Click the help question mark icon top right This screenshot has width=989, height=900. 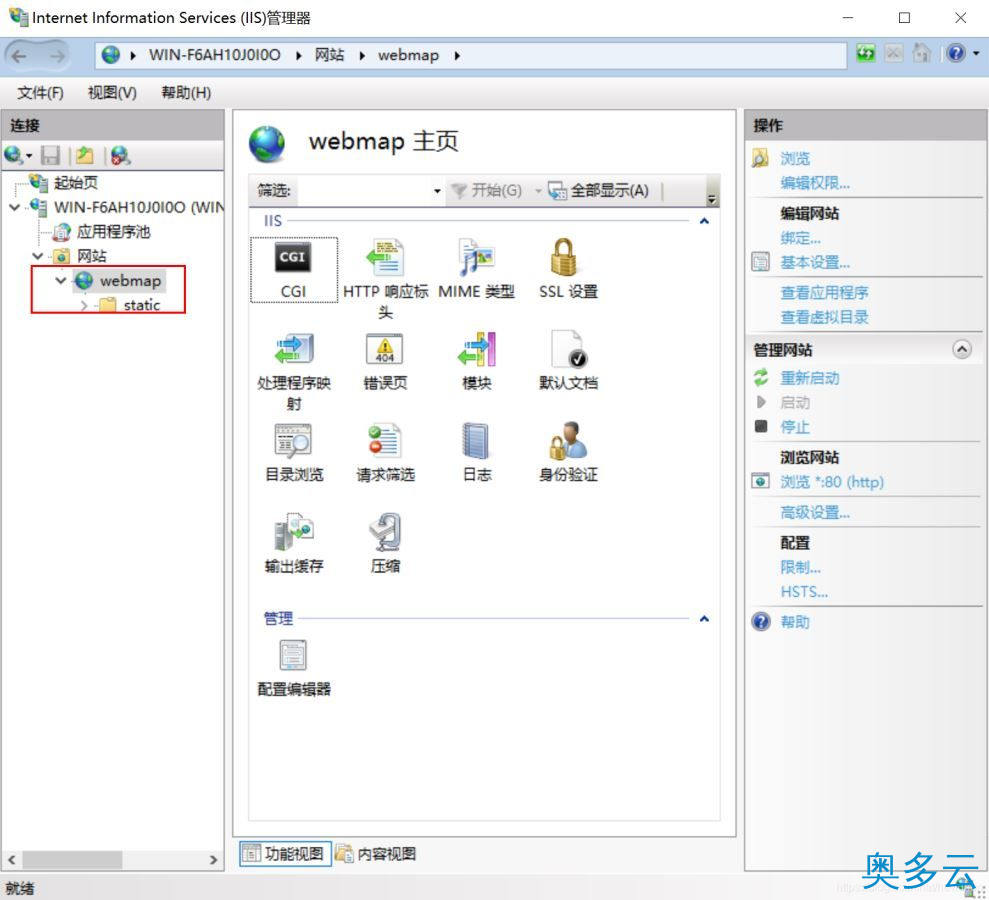point(956,53)
